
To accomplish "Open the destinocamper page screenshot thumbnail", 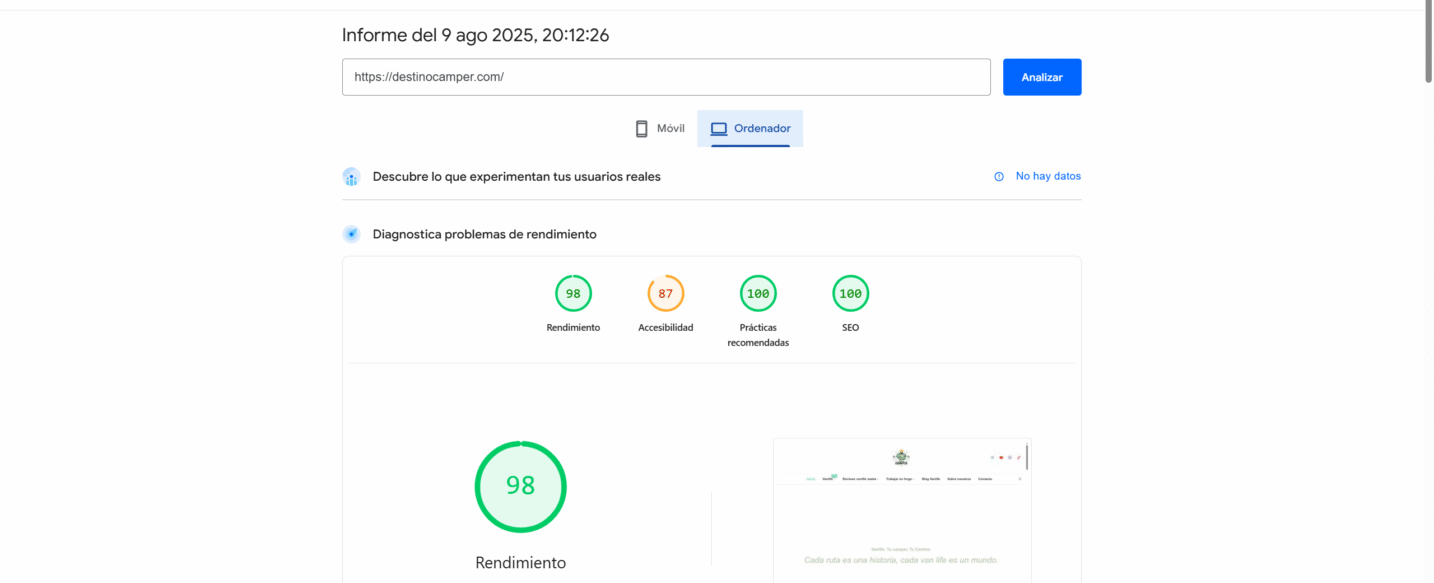I will [902, 510].
